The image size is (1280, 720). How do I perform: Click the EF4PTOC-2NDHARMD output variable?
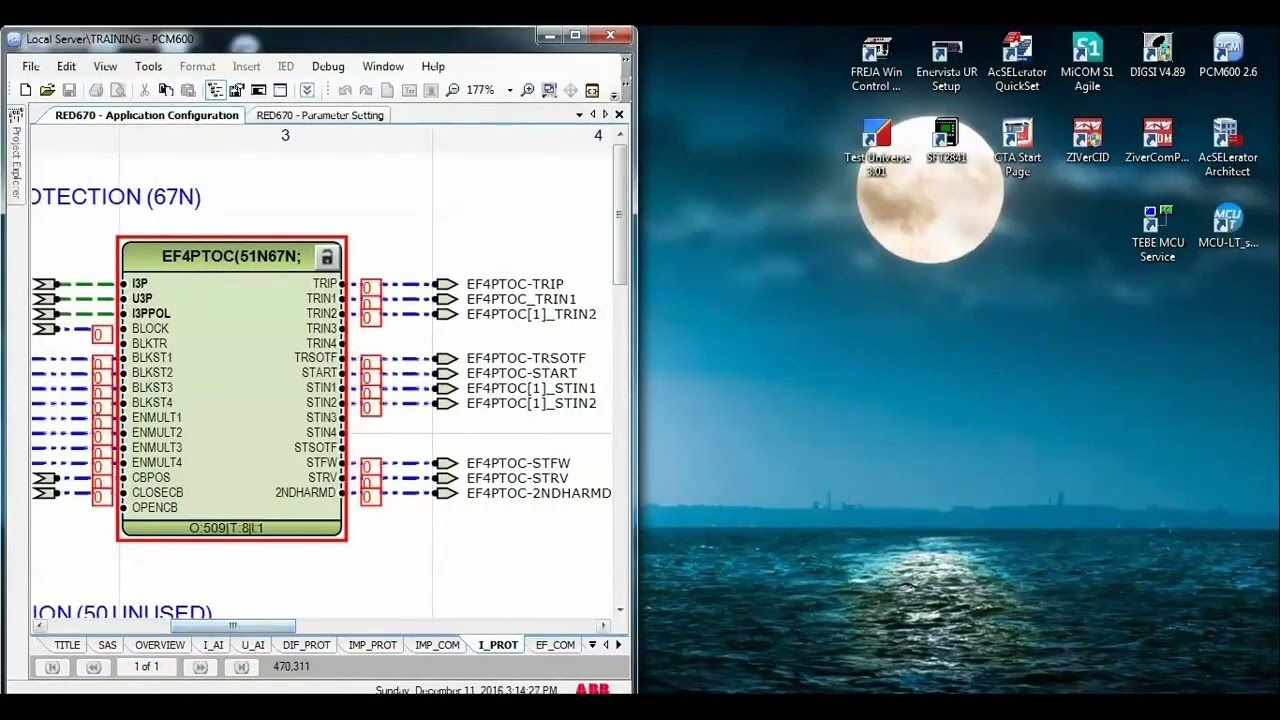coord(538,493)
